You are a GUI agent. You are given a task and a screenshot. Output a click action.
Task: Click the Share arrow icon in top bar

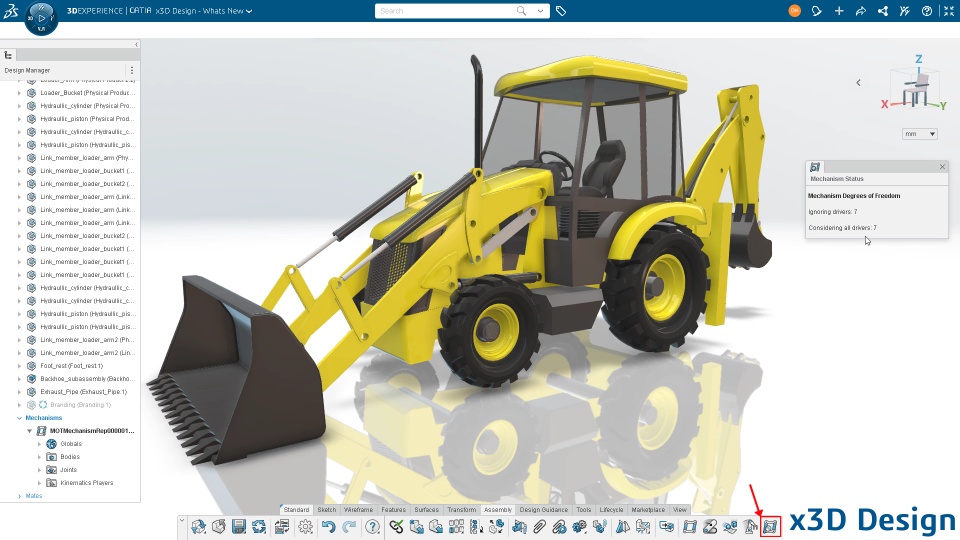(x=861, y=11)
